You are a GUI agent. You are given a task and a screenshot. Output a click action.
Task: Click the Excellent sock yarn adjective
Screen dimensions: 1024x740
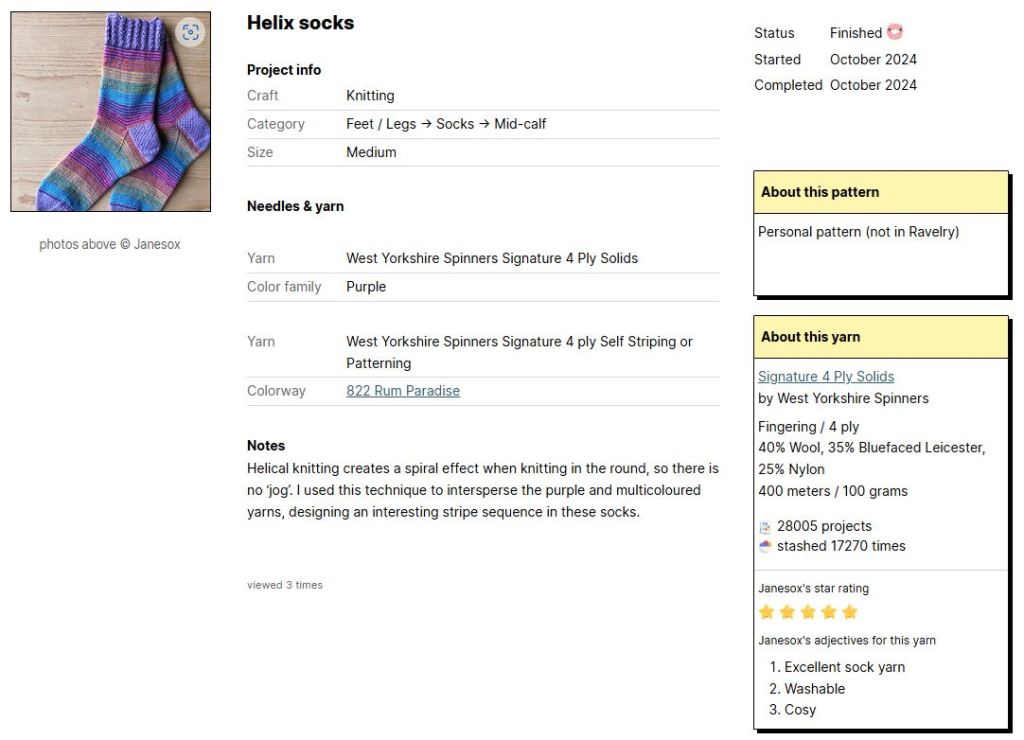point(844,667)
